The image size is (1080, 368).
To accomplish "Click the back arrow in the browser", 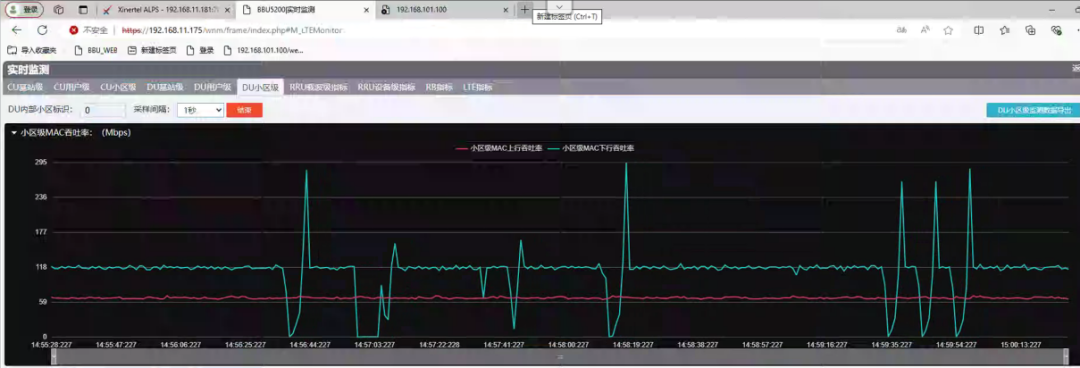I will pyautogui.click(x=17, y=30).
